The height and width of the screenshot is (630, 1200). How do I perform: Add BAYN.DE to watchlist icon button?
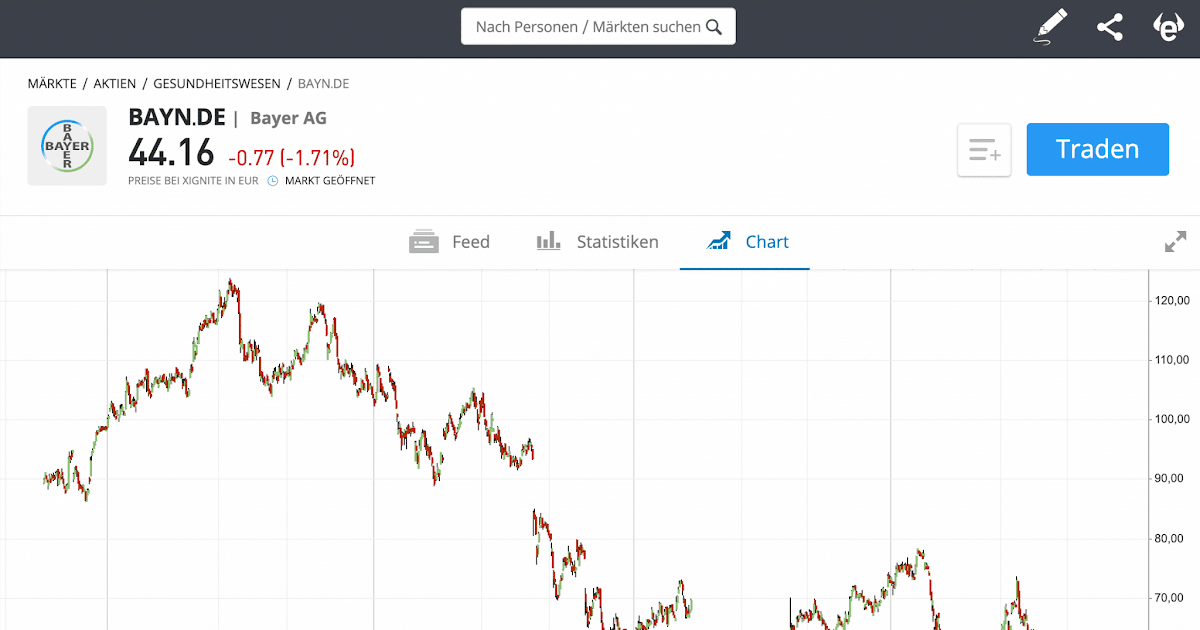tap(984, 150)
